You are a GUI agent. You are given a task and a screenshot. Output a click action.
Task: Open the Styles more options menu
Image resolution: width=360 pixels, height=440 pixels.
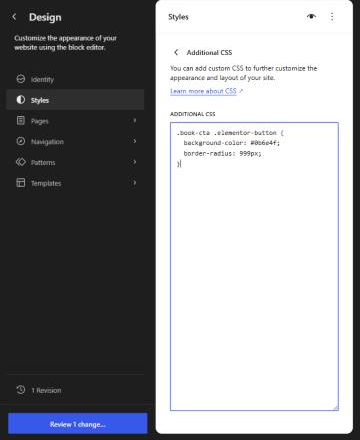coord(332,16)
